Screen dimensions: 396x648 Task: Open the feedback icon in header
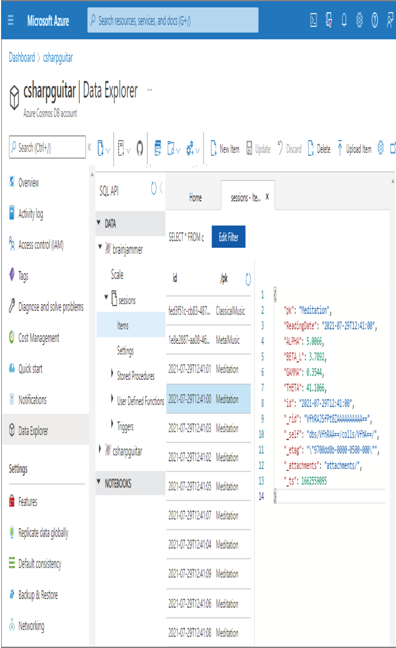point(390,20)
